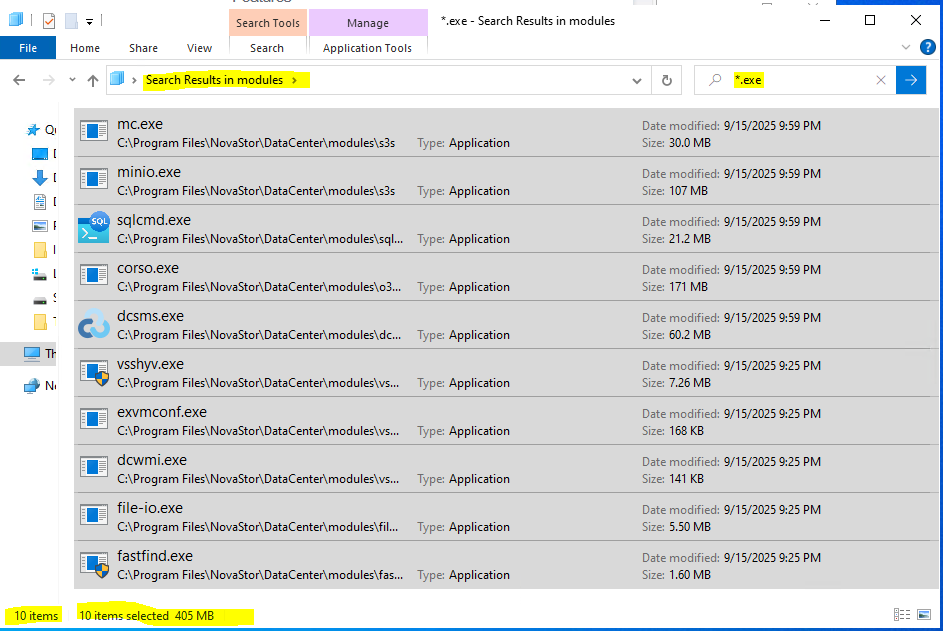The height and width of the screenshot is (631, 943).
Task: Select the file name mc.exe
Action: (140, 124)
